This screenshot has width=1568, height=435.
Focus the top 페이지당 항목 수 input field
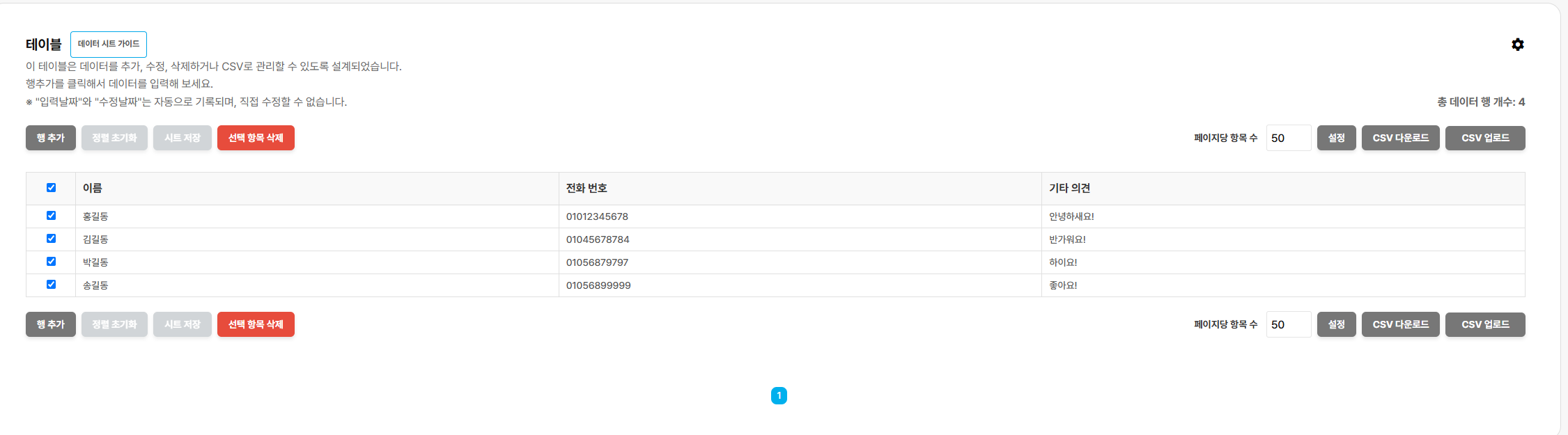point(1289,138)
